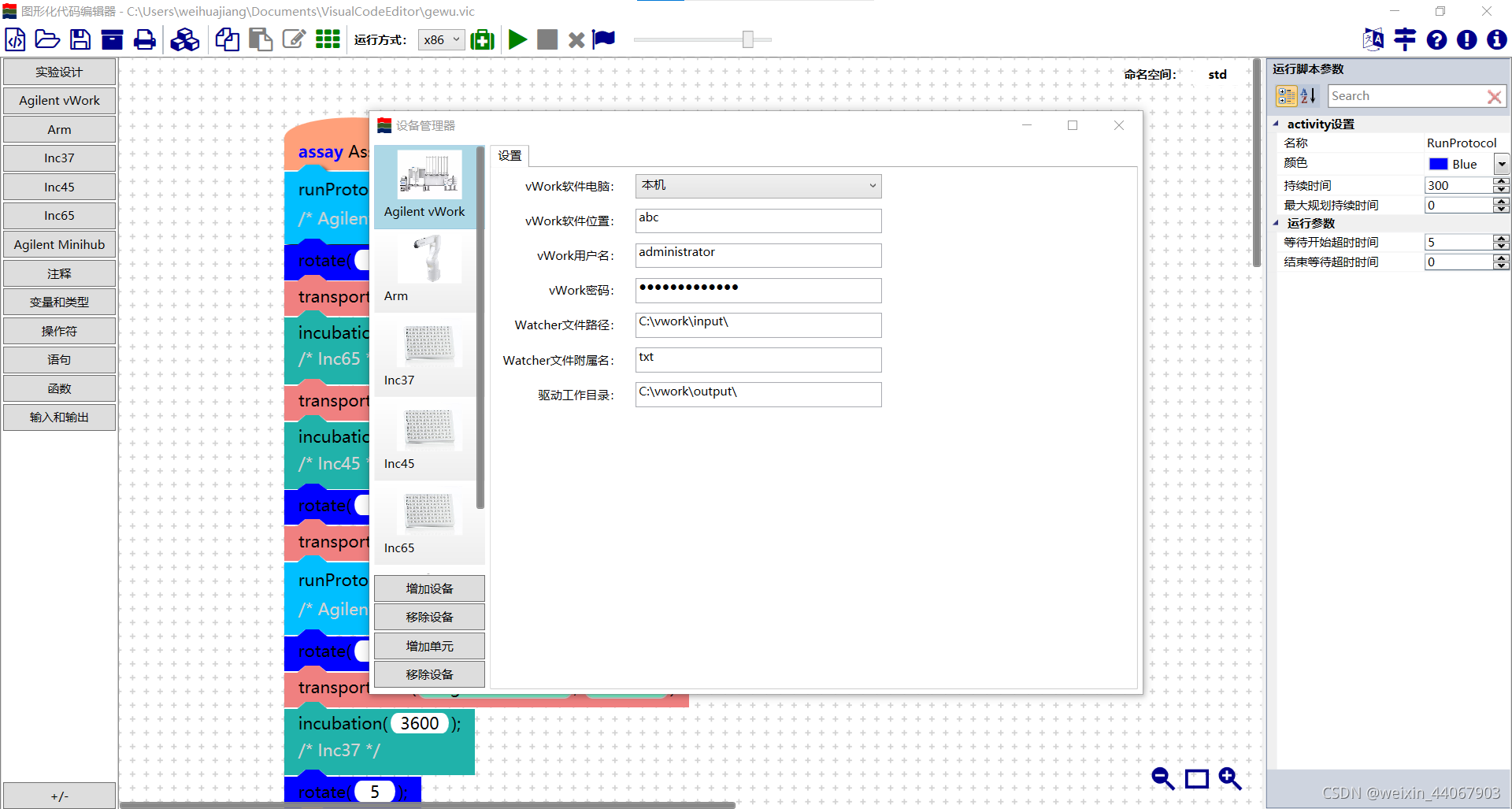This screenshot has width=1512, height=809.
Task: Click the blue flag icon
Action: (604, 39)
